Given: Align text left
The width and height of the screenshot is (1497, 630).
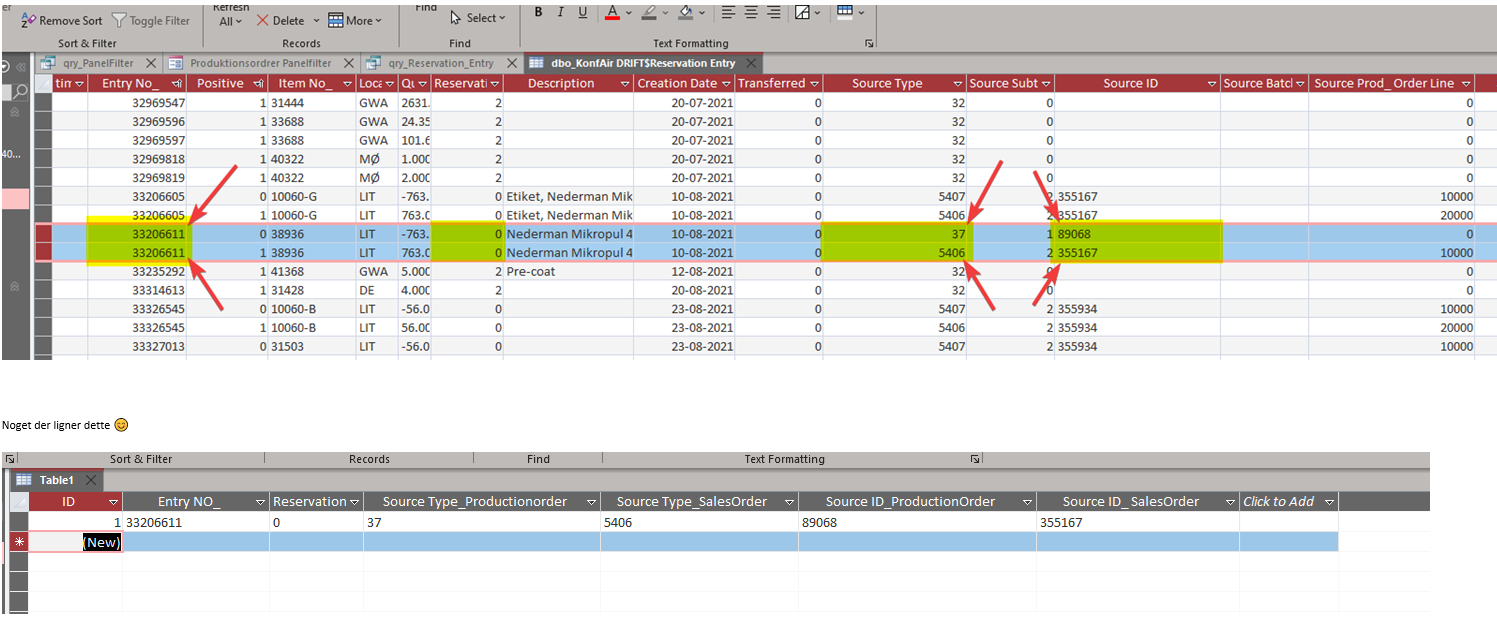Looking at the screenshot, I should coord(728,12).
